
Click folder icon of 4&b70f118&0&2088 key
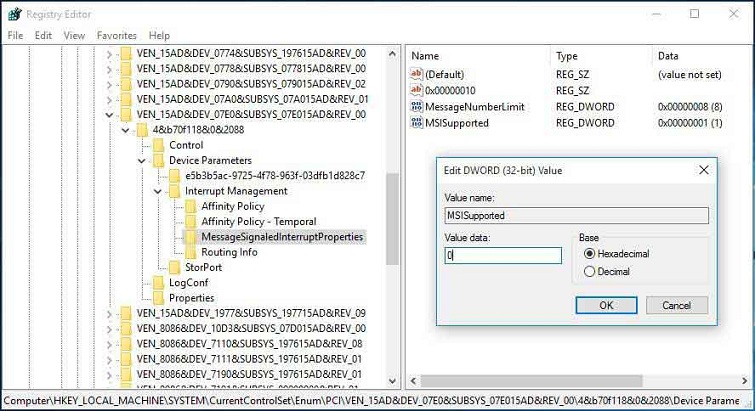coord(142,130)
